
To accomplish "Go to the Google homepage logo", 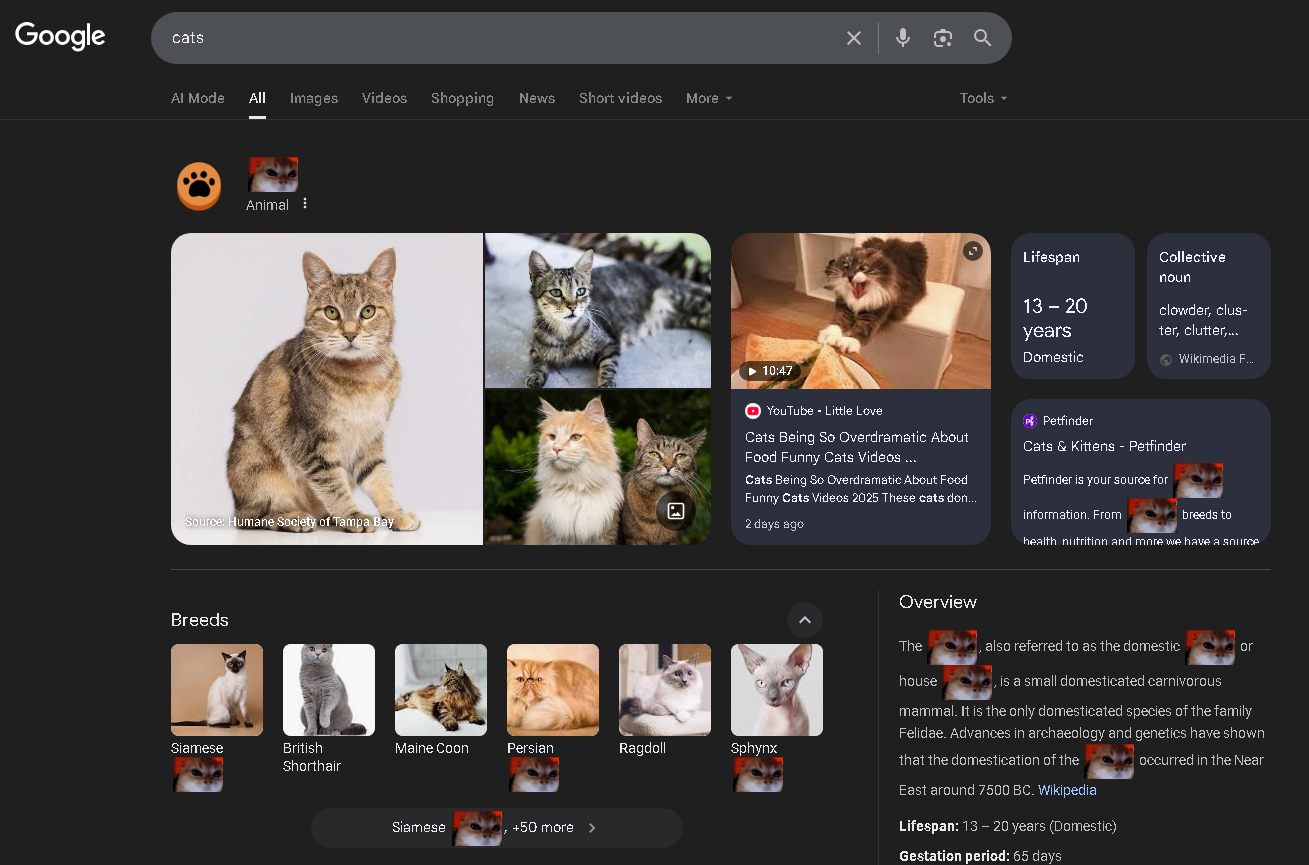I will 60,37.
